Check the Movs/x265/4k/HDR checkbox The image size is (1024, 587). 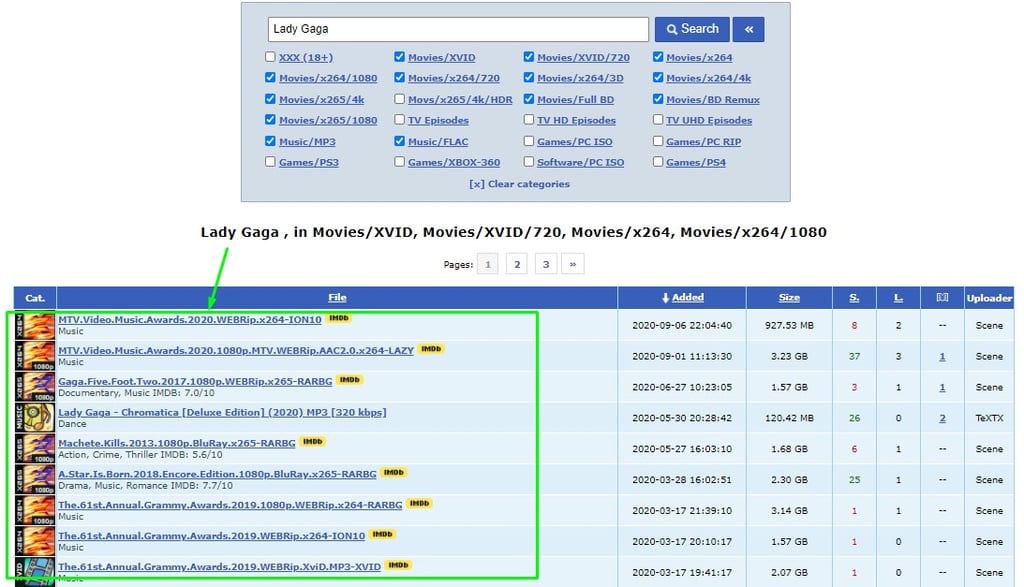399,99
